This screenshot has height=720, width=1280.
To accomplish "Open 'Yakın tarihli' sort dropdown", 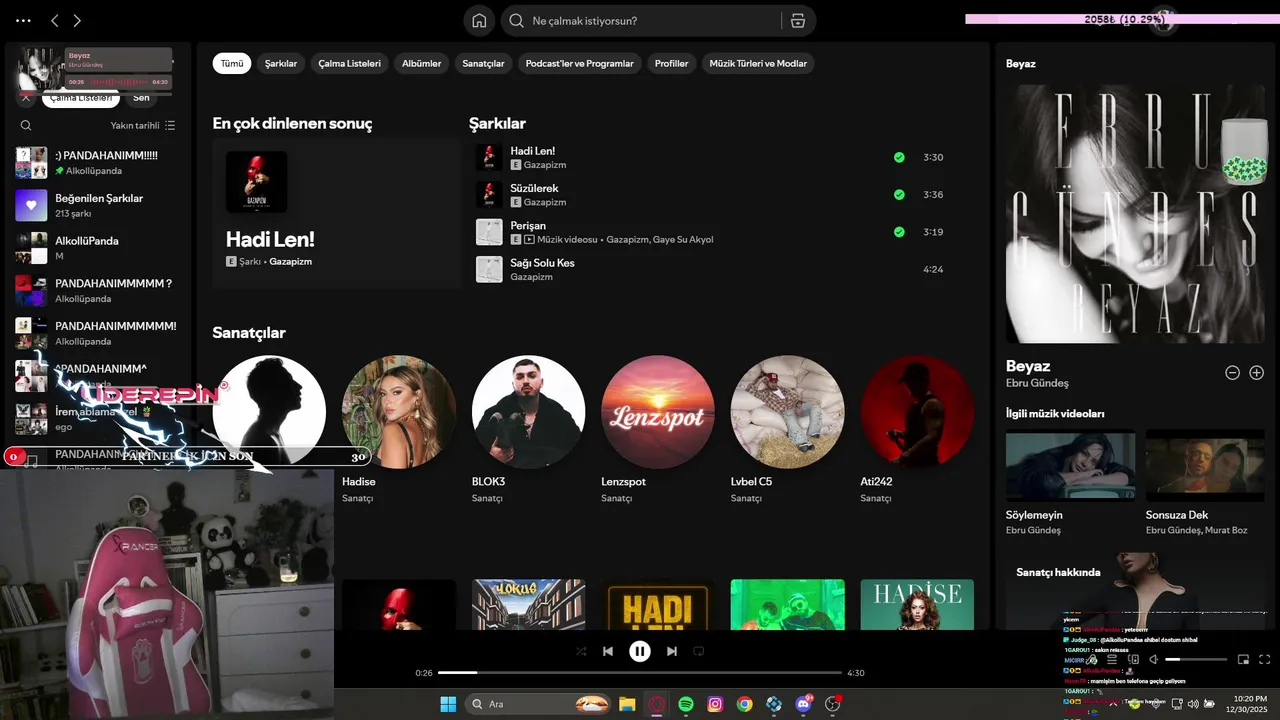I will point(143,125).
